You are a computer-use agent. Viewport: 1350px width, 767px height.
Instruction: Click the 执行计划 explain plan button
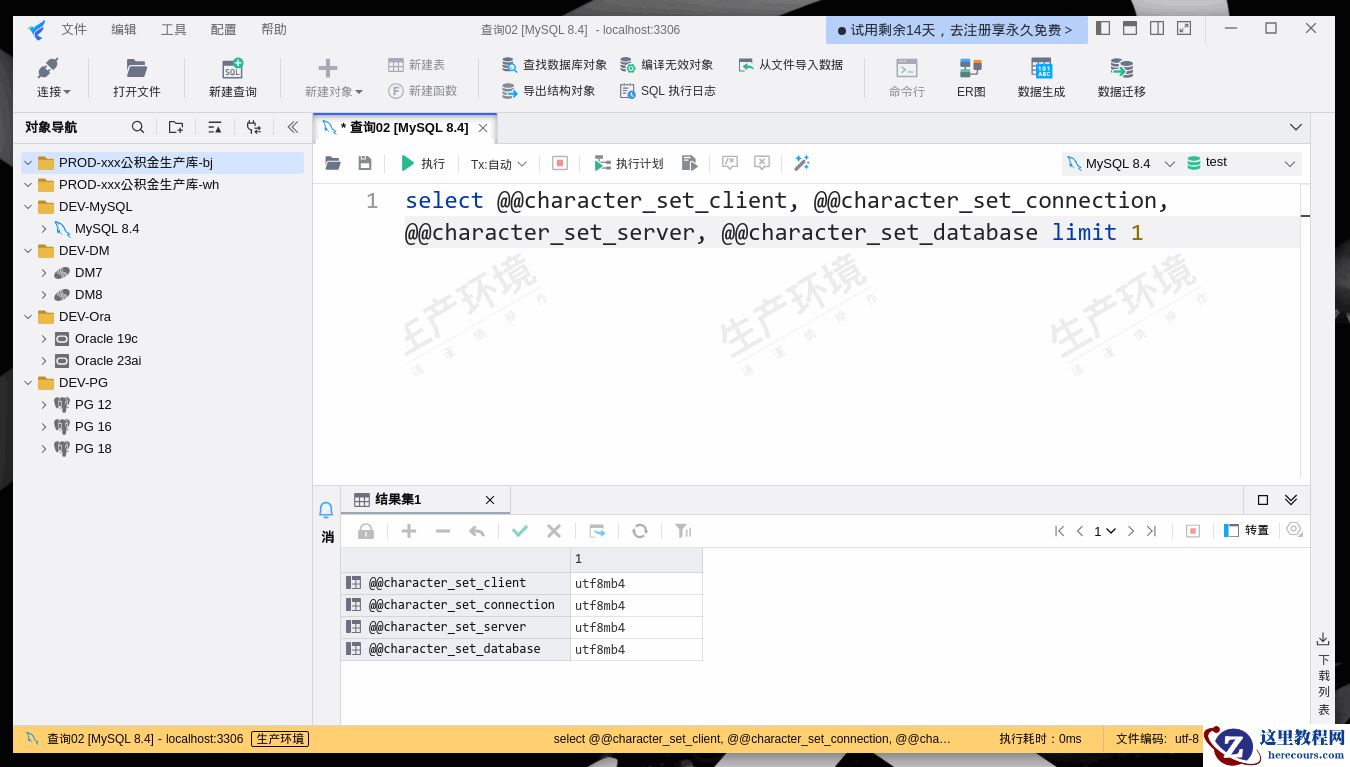(628, 164)
